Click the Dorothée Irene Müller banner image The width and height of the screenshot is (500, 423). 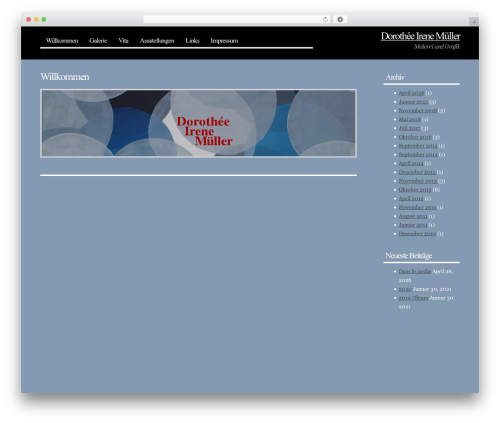198,123
